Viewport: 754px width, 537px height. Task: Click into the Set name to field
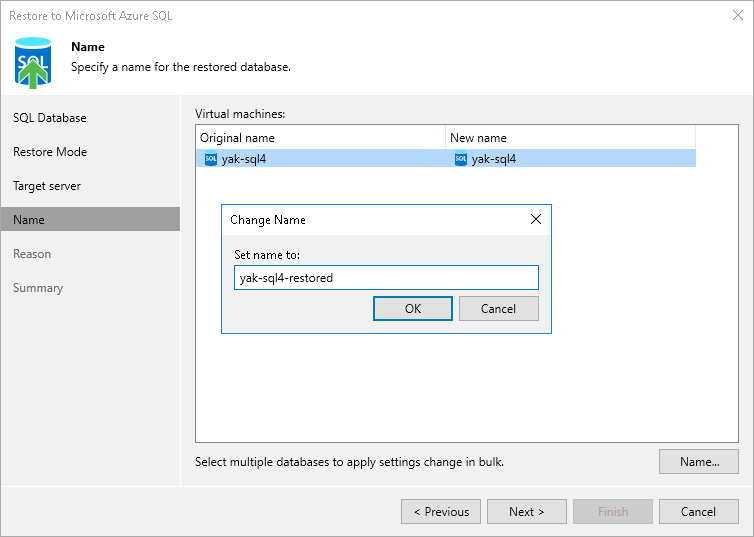click(x=386, y=277)
